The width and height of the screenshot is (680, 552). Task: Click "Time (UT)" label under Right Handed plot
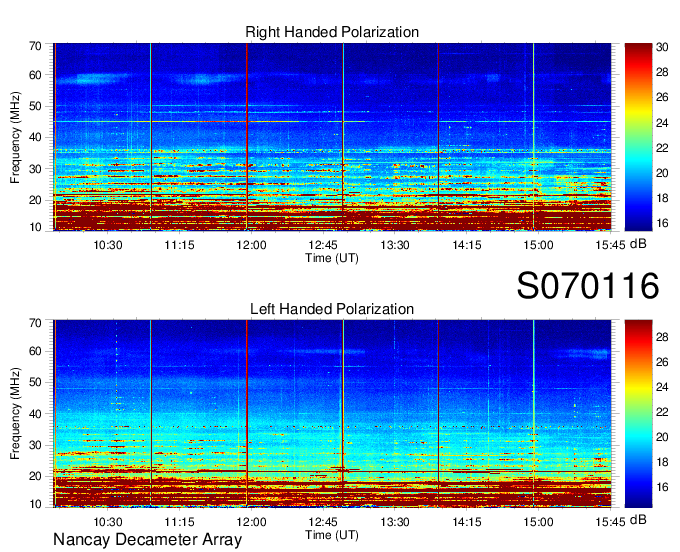(x=332, y=258)
